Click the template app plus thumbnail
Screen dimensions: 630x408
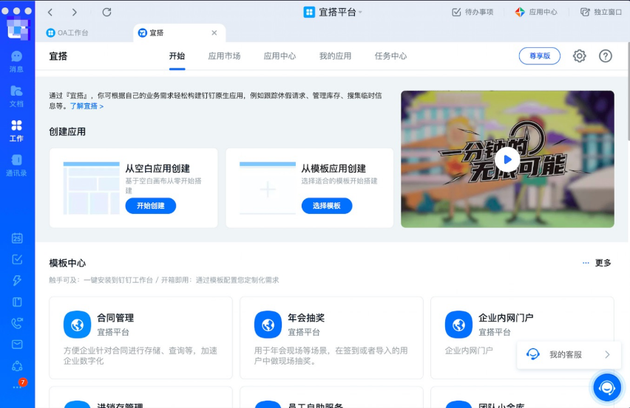268,188
